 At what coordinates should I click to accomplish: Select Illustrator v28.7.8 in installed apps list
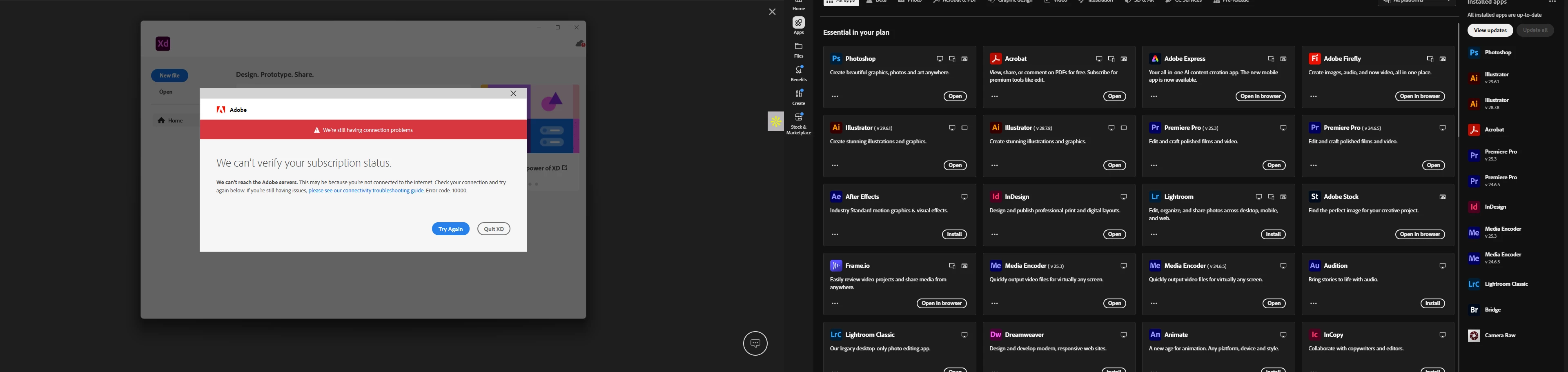[1489, 103]
